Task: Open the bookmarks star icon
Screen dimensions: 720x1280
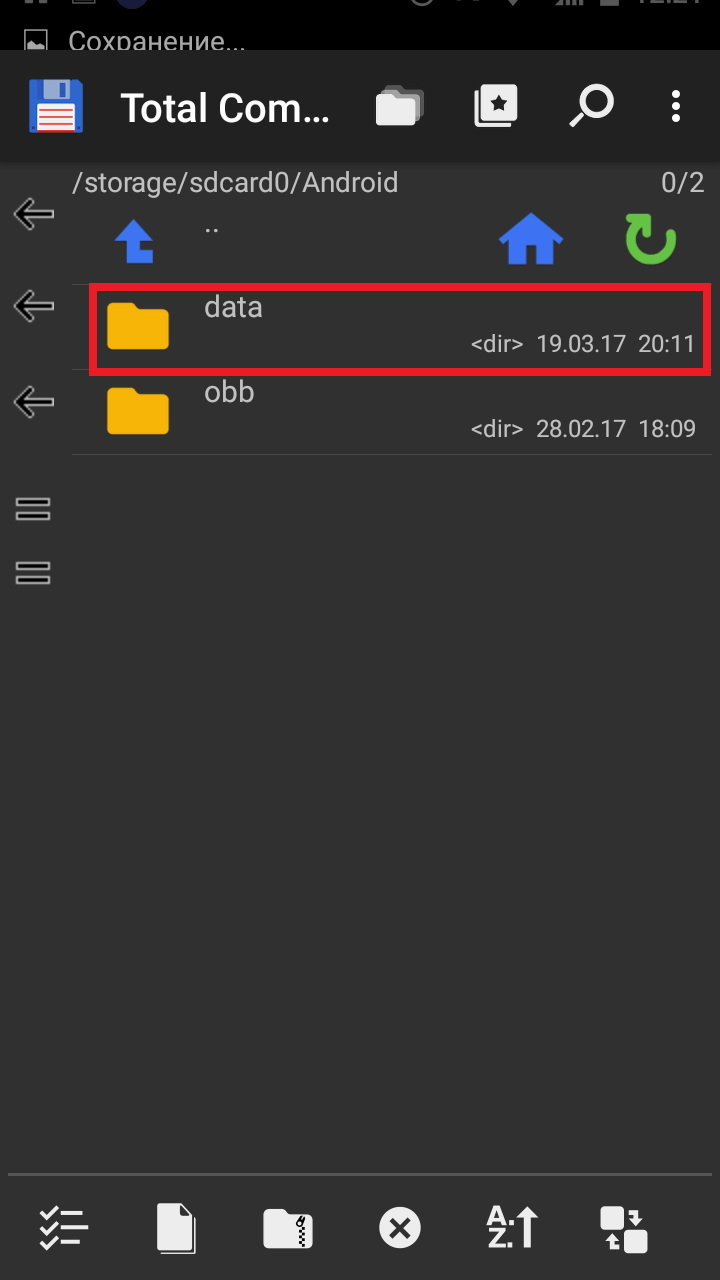Action: click(496, 107)
